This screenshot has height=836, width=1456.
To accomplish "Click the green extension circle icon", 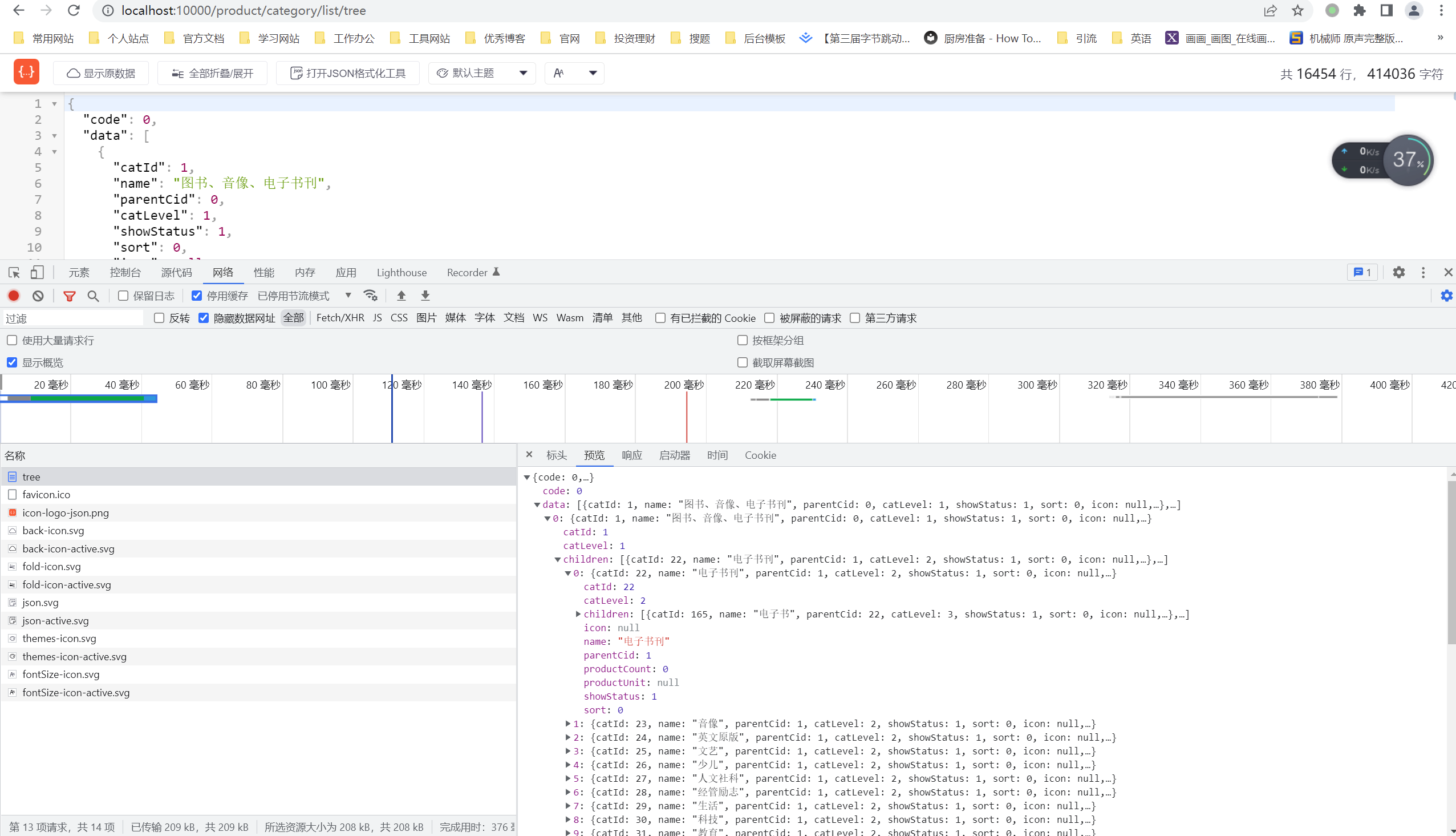I will click(1332, 10).
